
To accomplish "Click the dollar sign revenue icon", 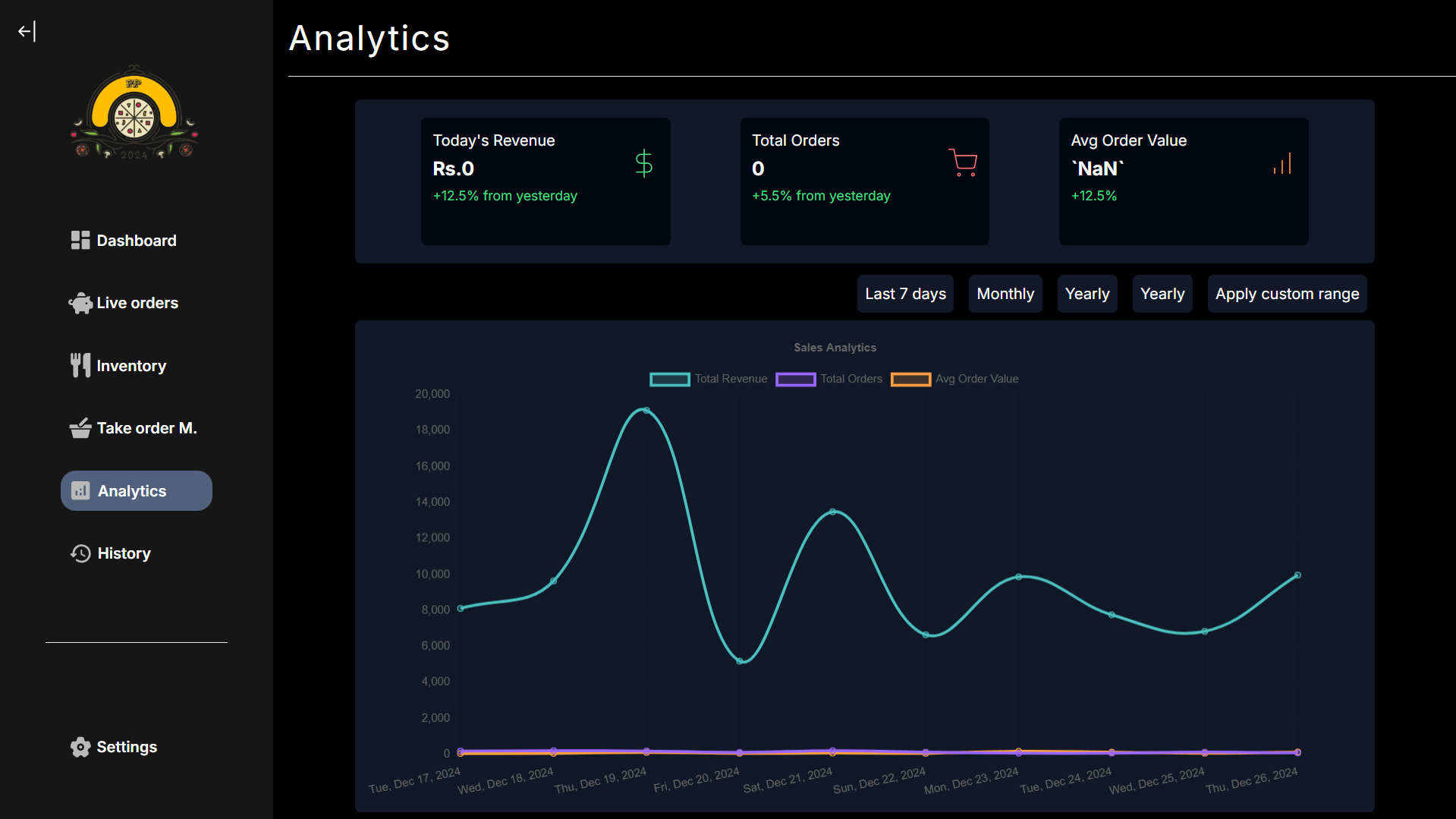I will click(643, 163).
